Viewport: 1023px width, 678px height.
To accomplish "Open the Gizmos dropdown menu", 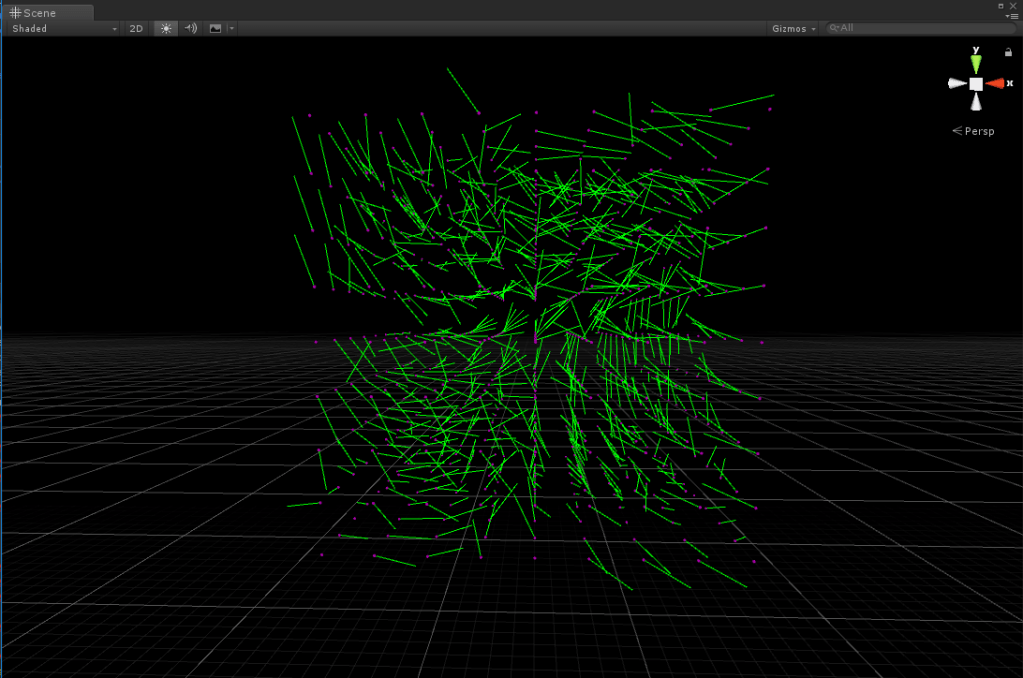I will click(x=793, y=29).
